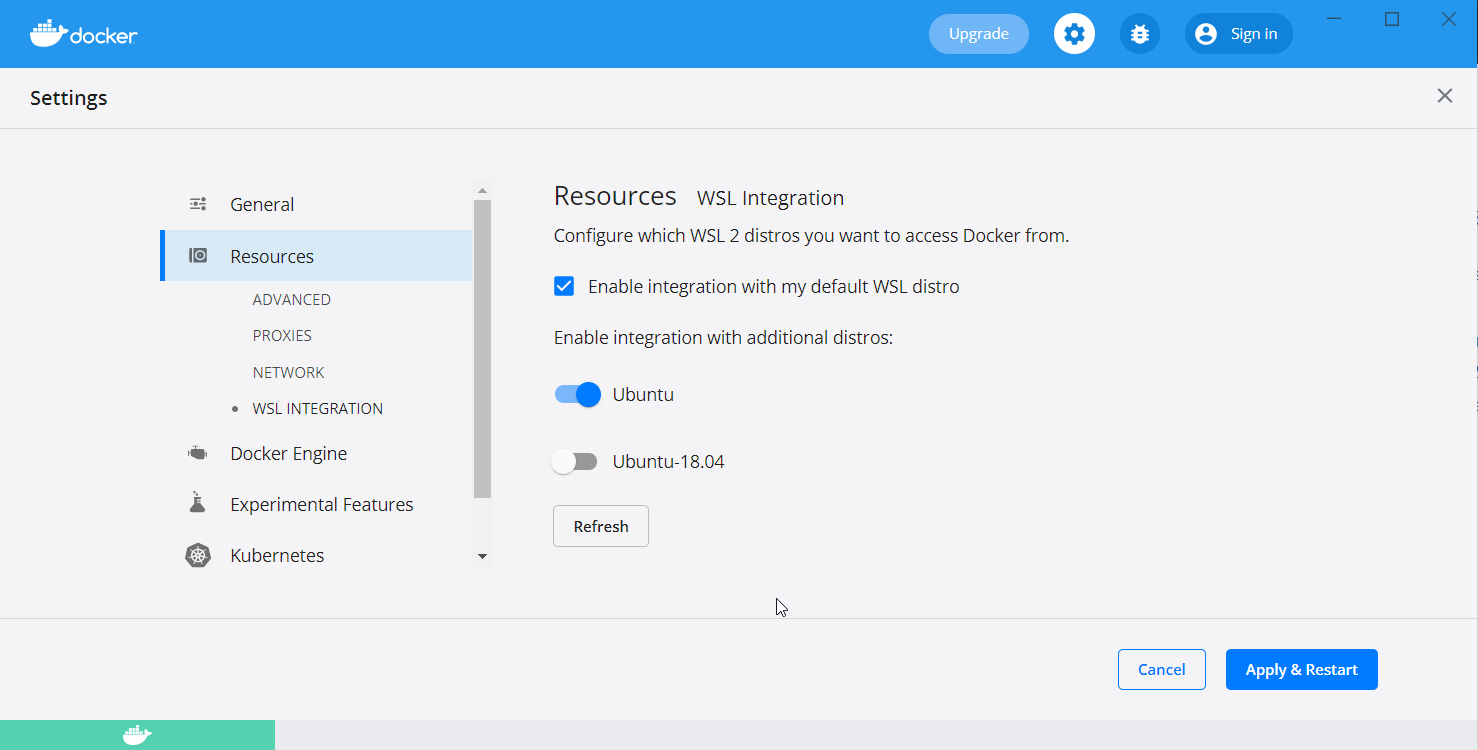Switch to the NETWORK settings section
Viewport: 1478px width, 750px height.
288,371
